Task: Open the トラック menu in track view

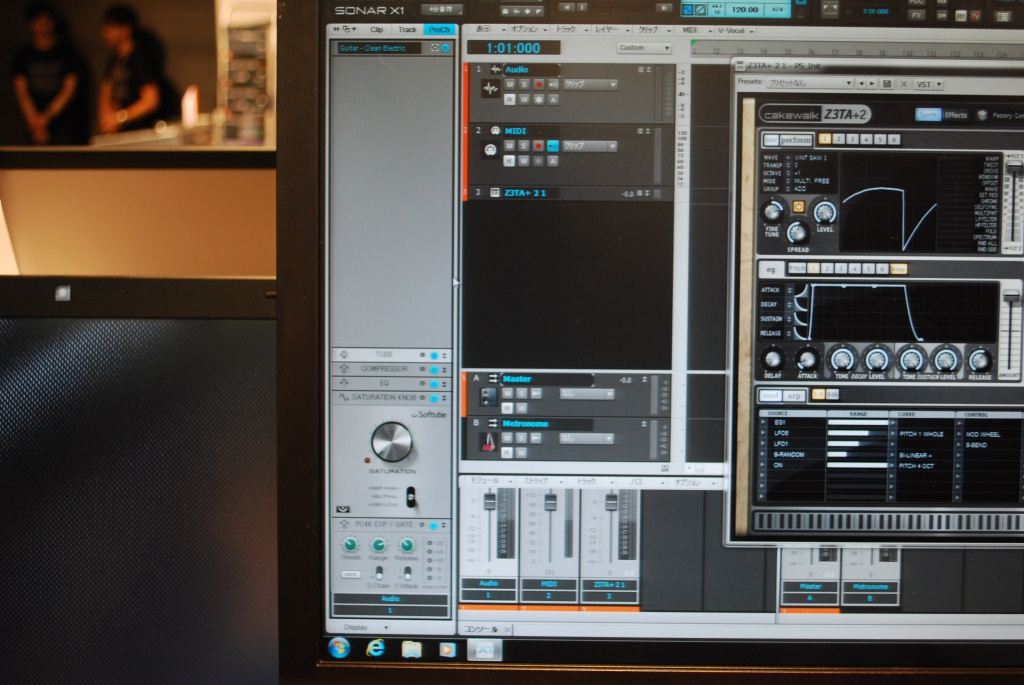Action: coord(571,29)
